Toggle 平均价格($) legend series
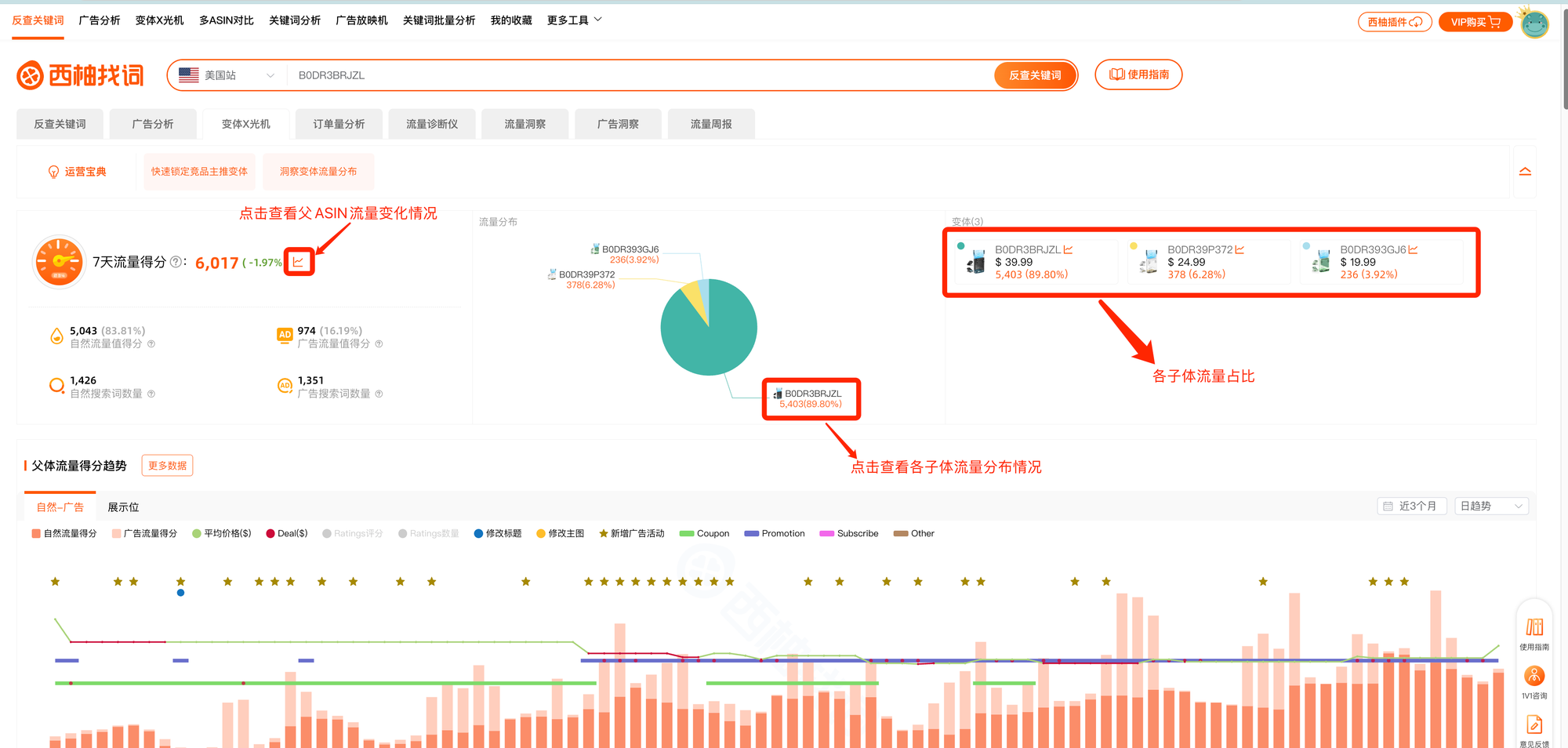1568x748 pixels. click(222, 534)
